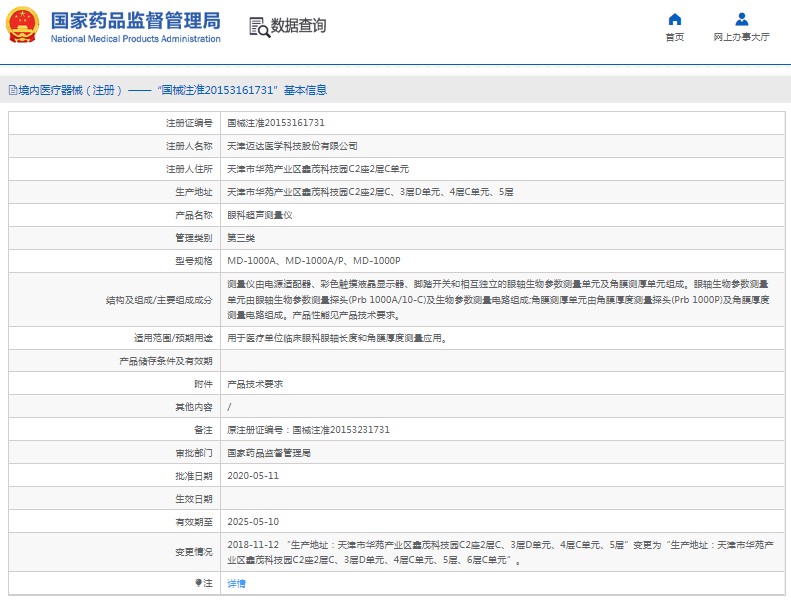Click the 注册人名称 label
This screenshot has width=791, height=600.
point(189,146)
